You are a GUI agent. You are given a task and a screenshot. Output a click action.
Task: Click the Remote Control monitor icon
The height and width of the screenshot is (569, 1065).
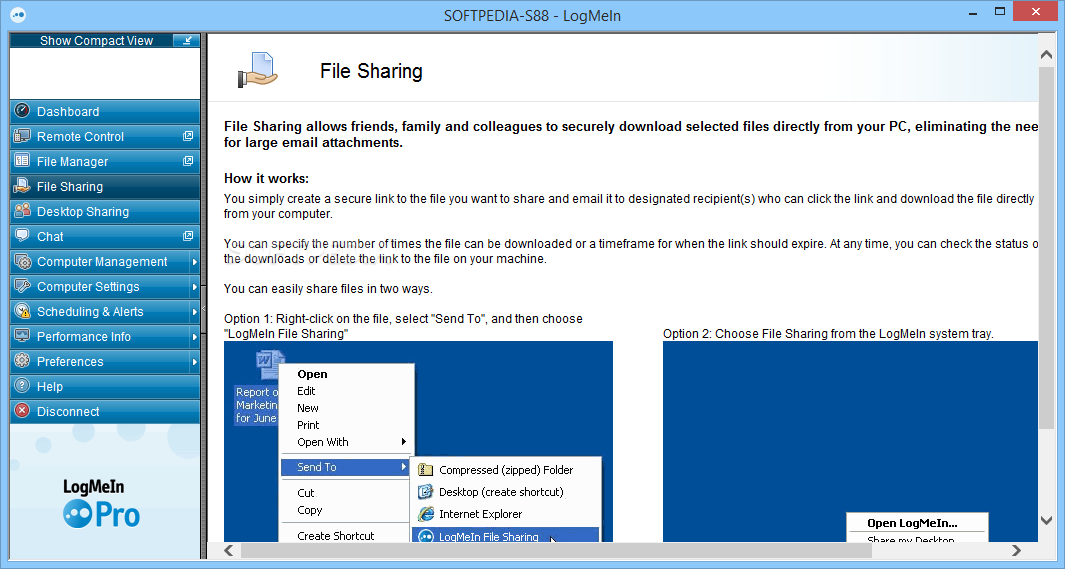click(x=22, y=136)
